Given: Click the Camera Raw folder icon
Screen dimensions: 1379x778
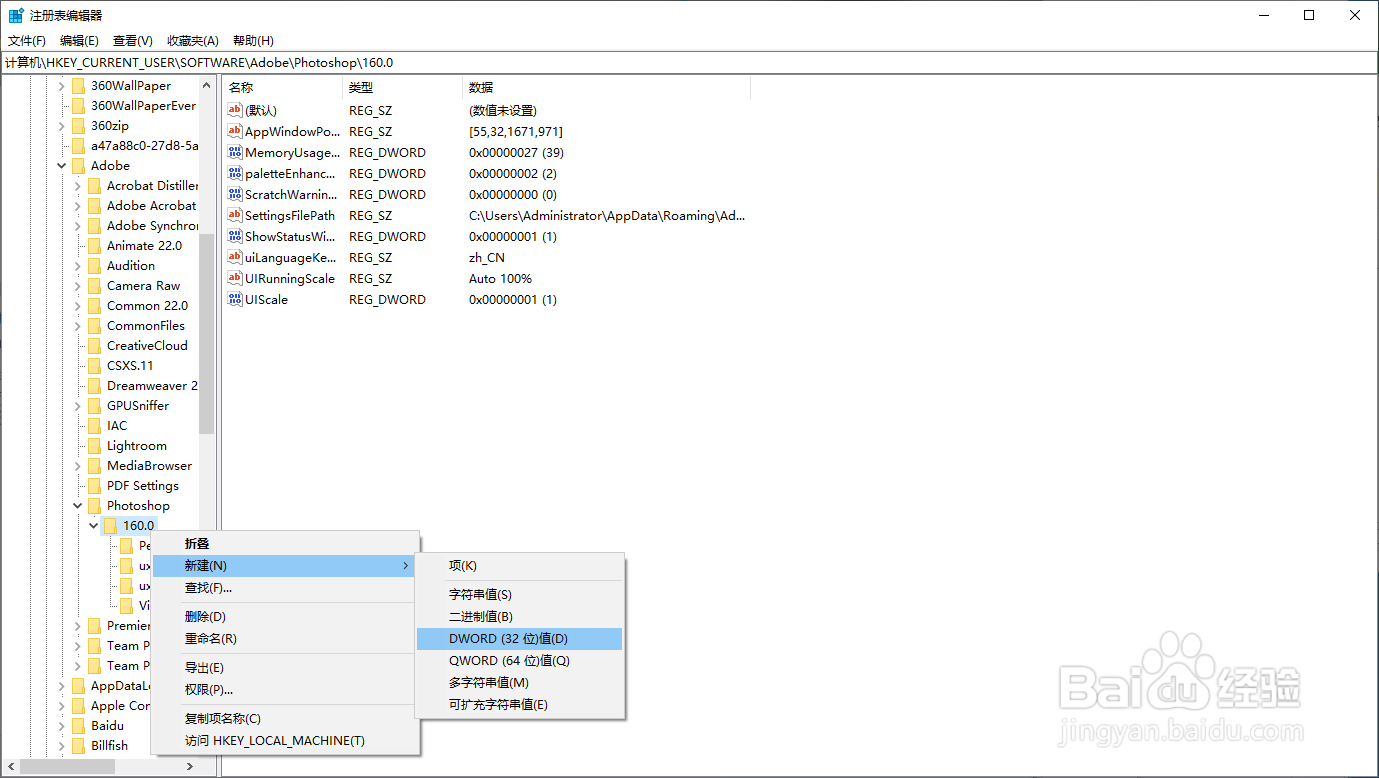Looking at the screenshot, I should coord(95,285).
